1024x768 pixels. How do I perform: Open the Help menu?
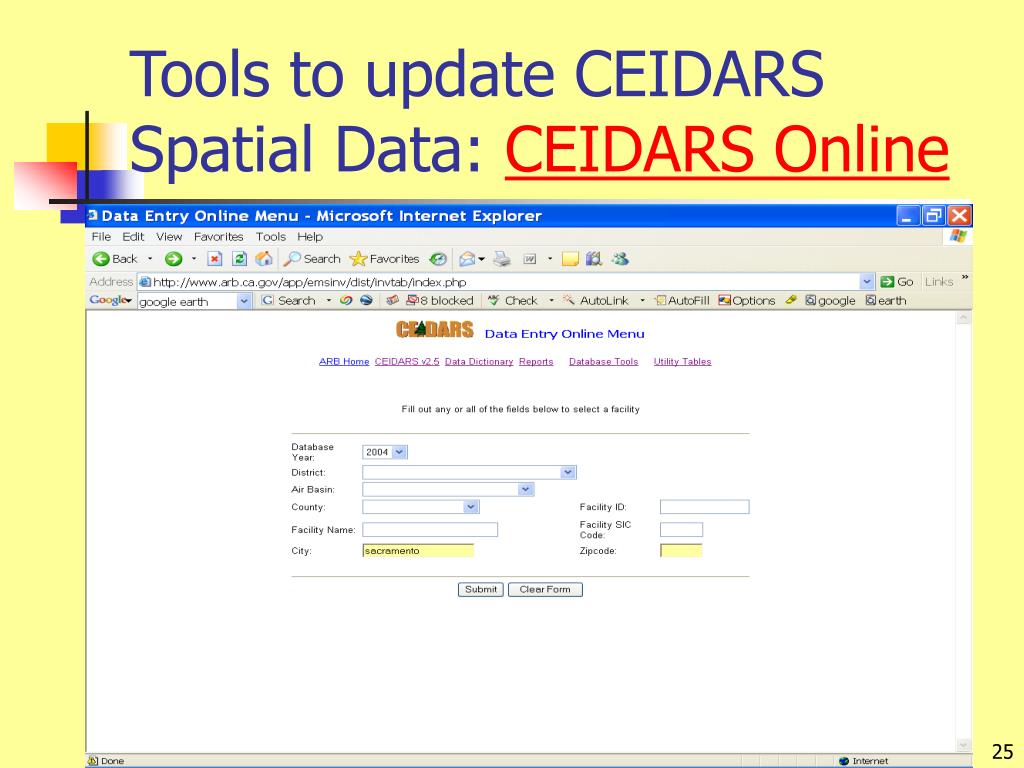click(310, 236)
